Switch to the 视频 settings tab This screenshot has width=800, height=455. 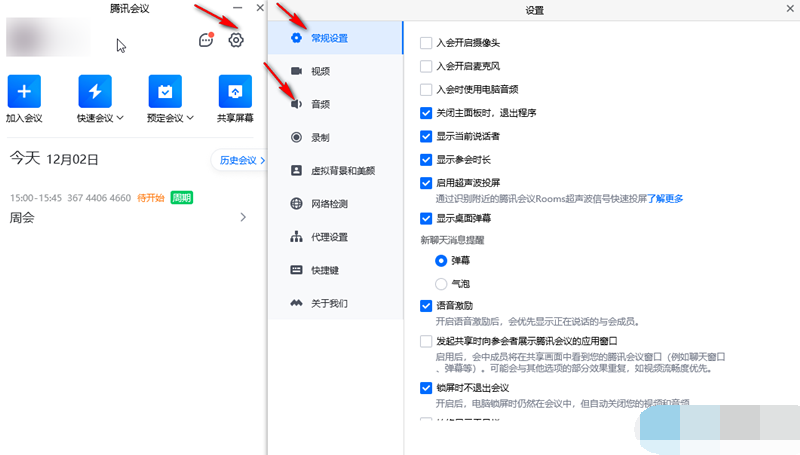point(320,71)
